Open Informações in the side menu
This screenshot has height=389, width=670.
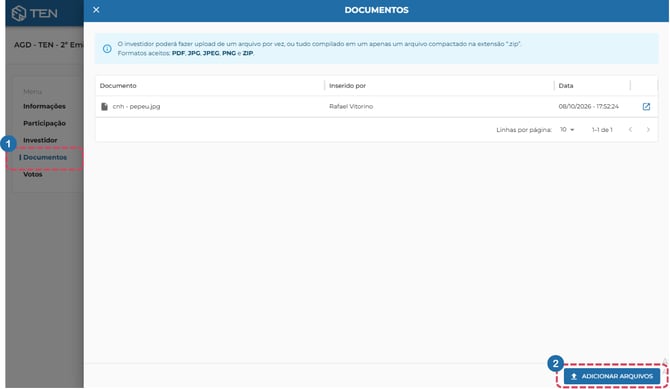point(44,106)
